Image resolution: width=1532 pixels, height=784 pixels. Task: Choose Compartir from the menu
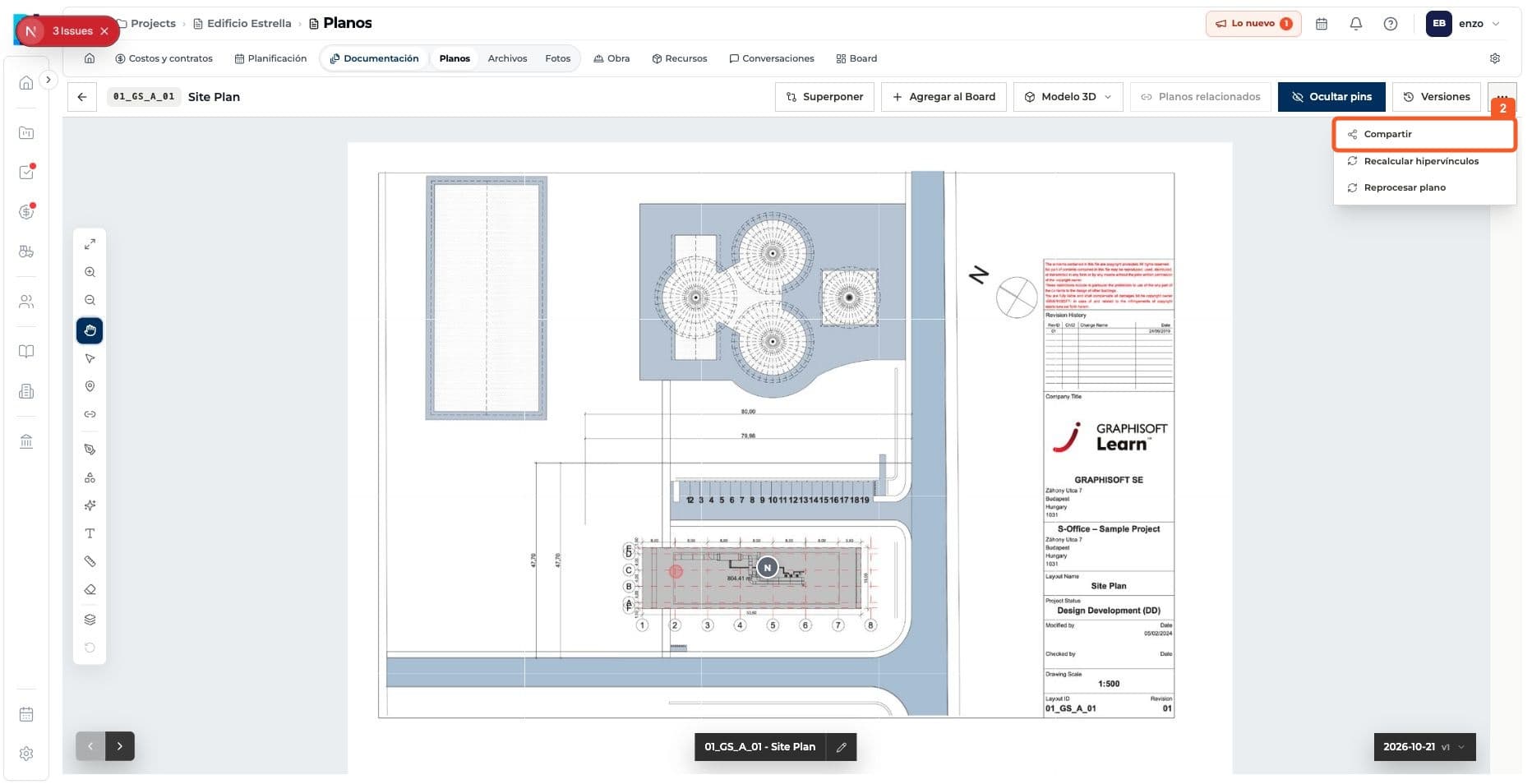click(1424, 134)
